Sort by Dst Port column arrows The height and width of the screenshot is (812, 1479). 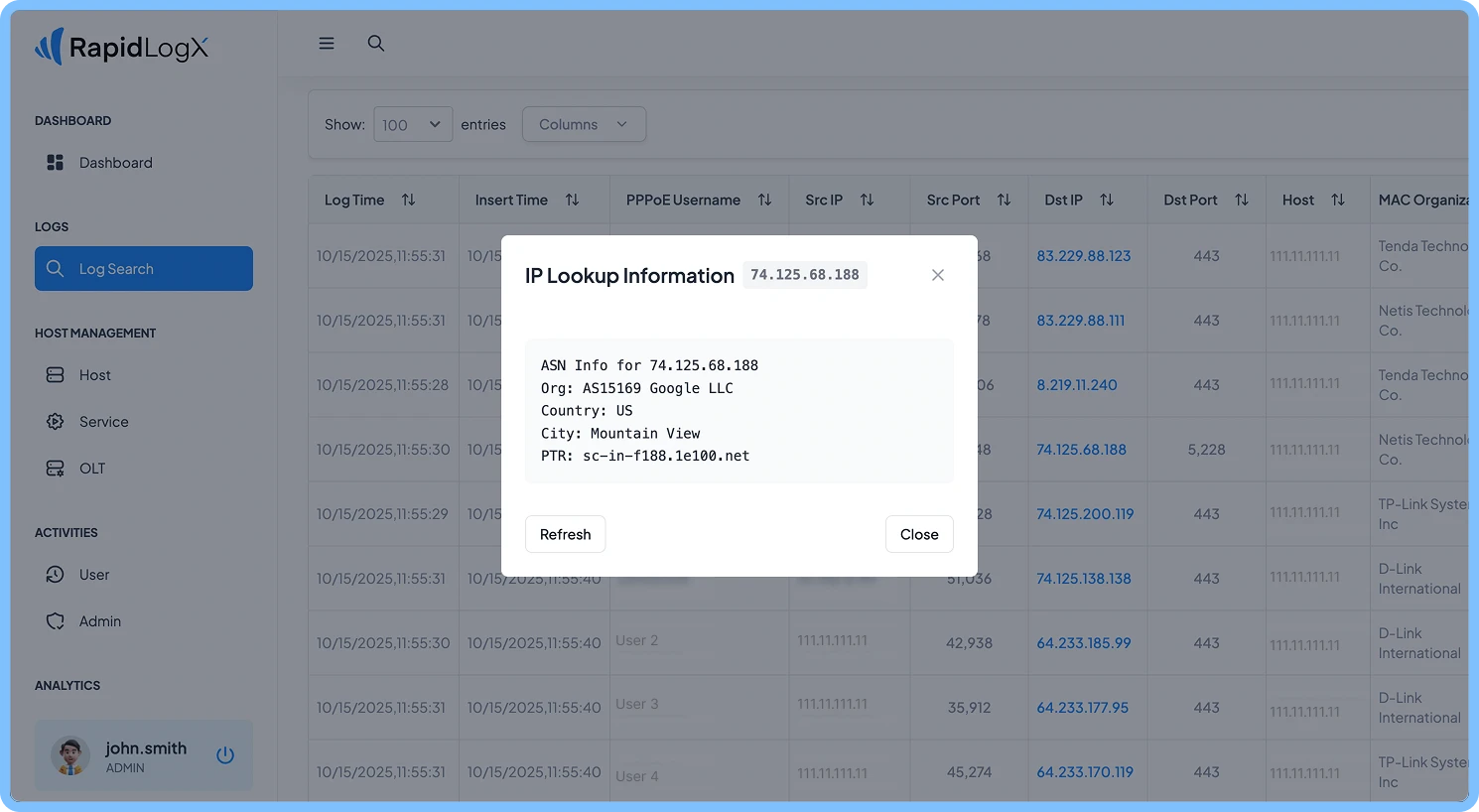pyautogui.click(x=1241, y=201)
